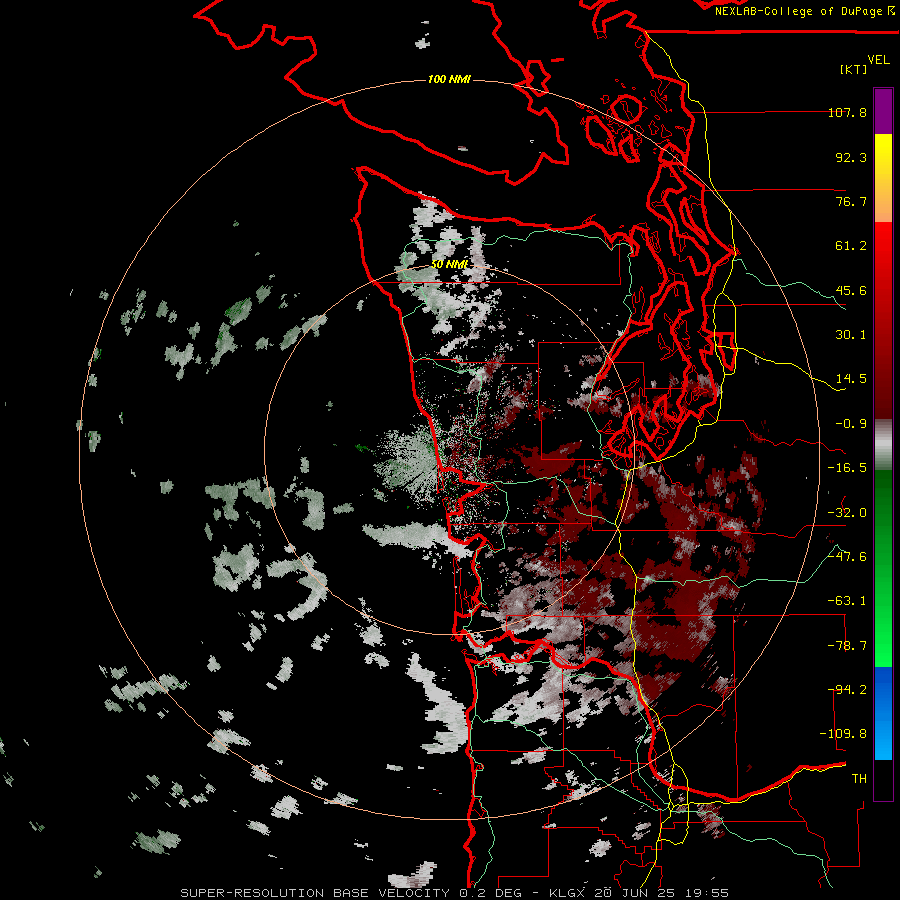Click the TH threshold legend label
This screenshot has height=900, width=900.
[x=859, y=779]
